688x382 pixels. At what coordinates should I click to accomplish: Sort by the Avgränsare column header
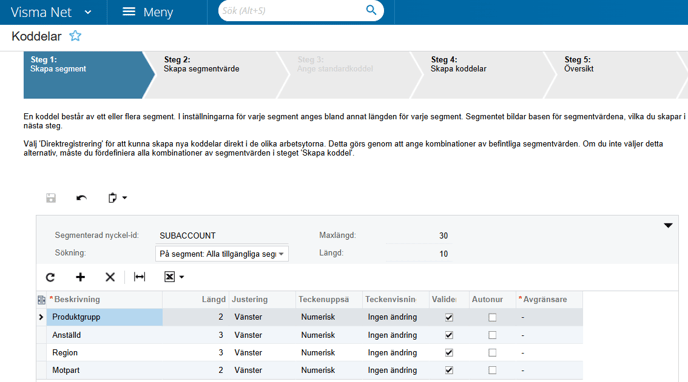[549, 300]
